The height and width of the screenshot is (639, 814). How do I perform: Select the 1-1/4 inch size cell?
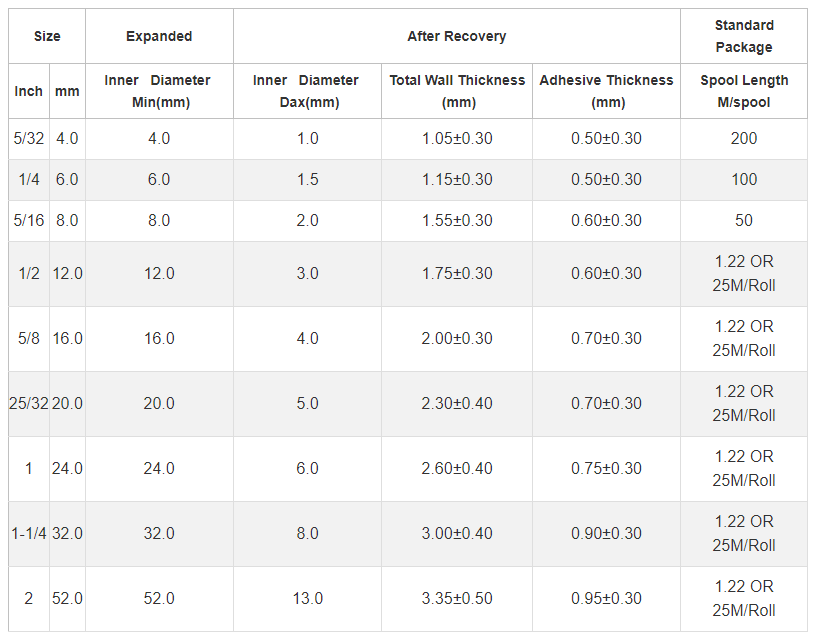(29, 534)
